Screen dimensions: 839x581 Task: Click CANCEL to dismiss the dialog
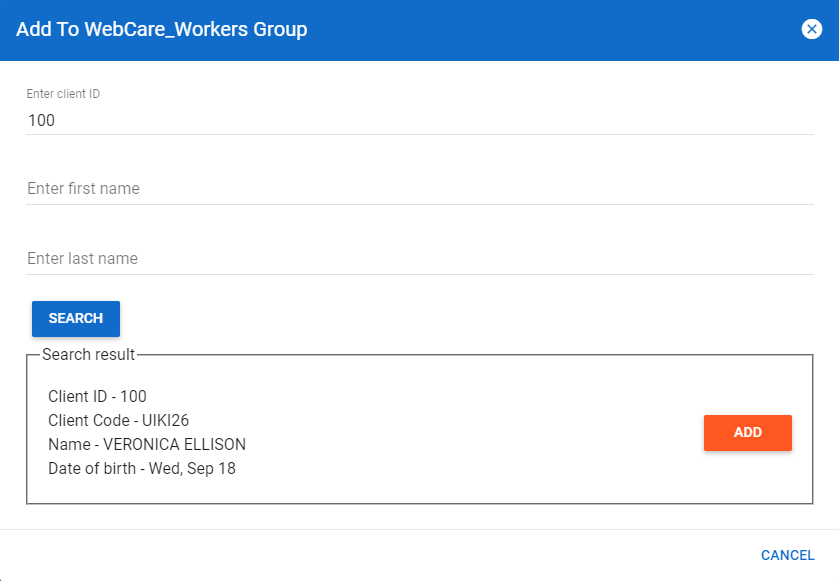[787, 555]
